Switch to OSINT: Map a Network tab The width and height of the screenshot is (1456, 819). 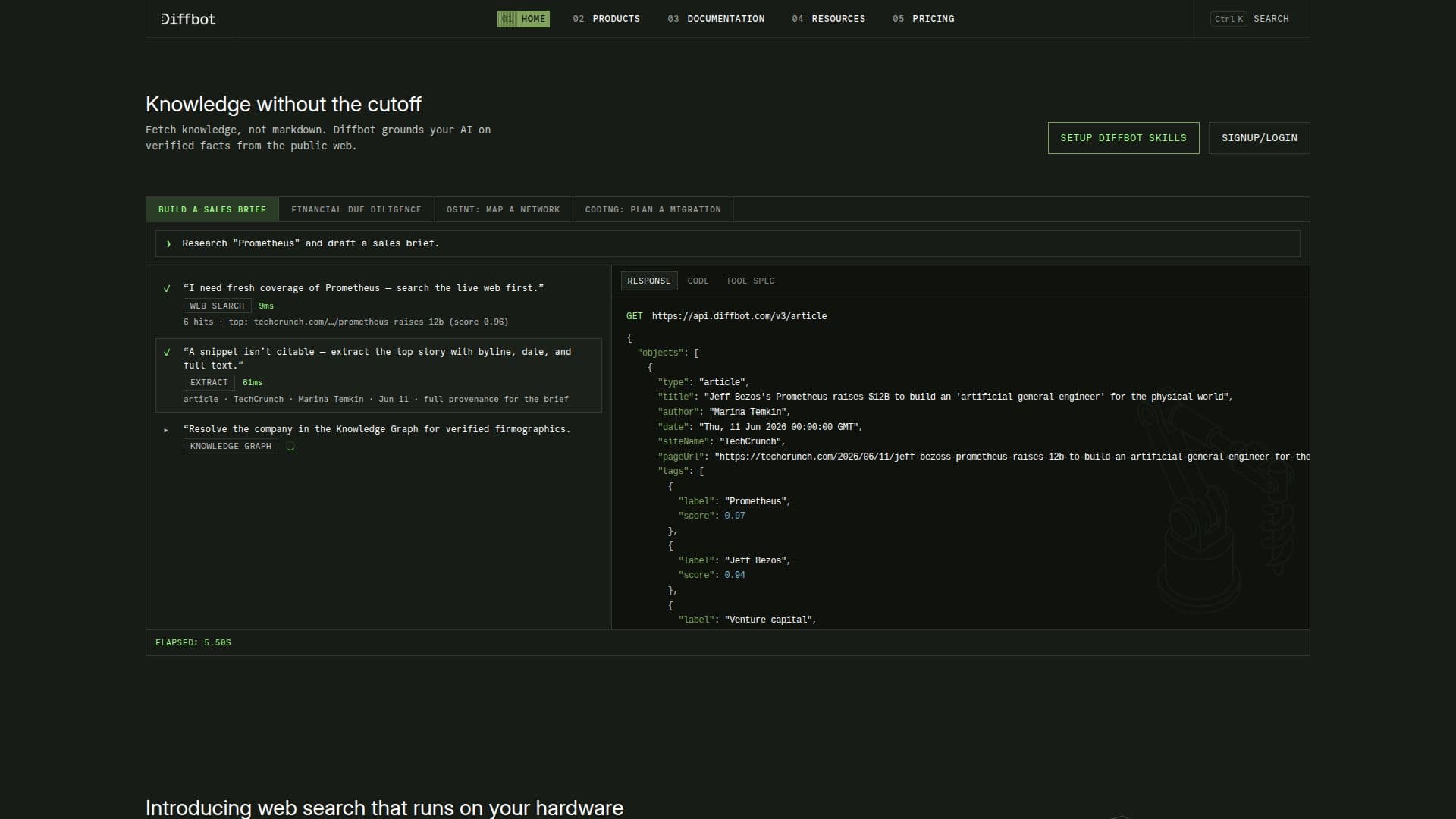click(503, 209)
